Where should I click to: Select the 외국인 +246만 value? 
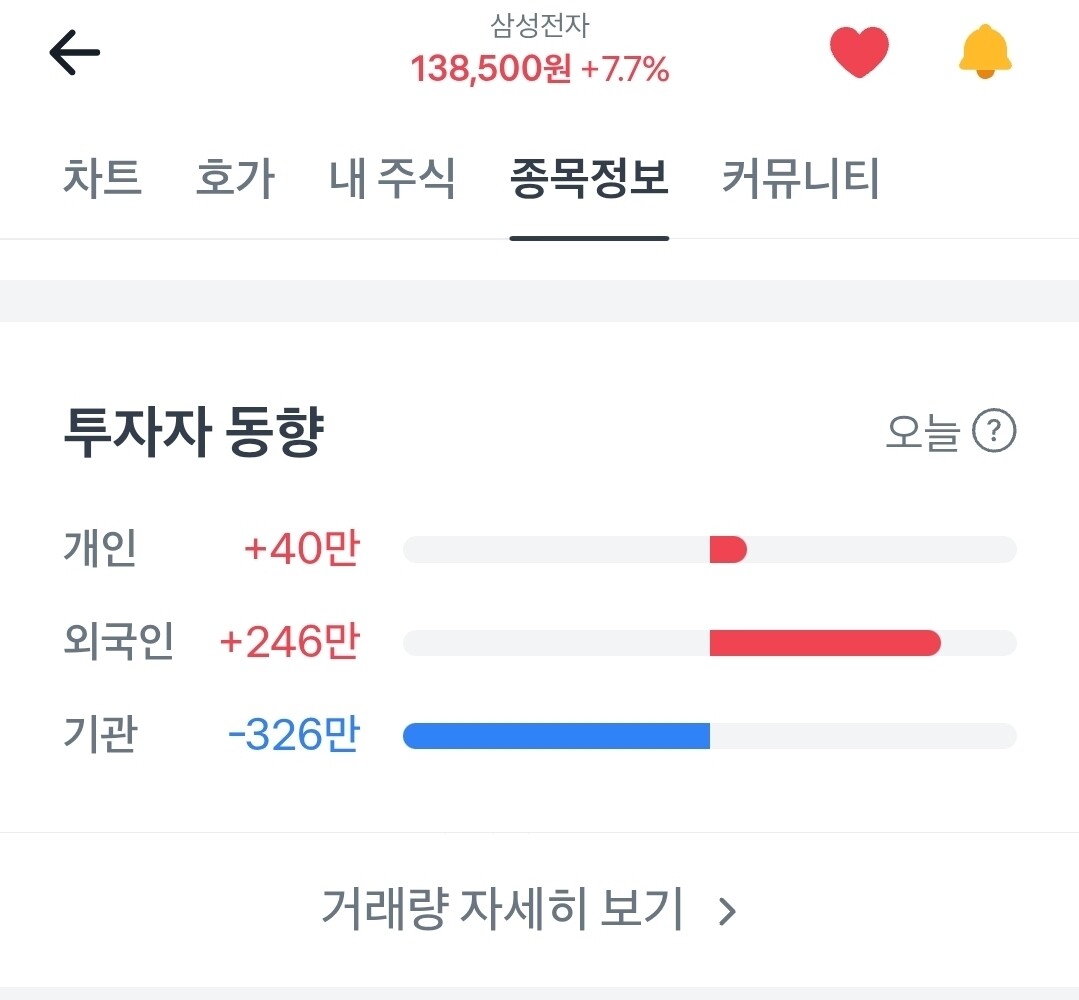tap(289, 641)
